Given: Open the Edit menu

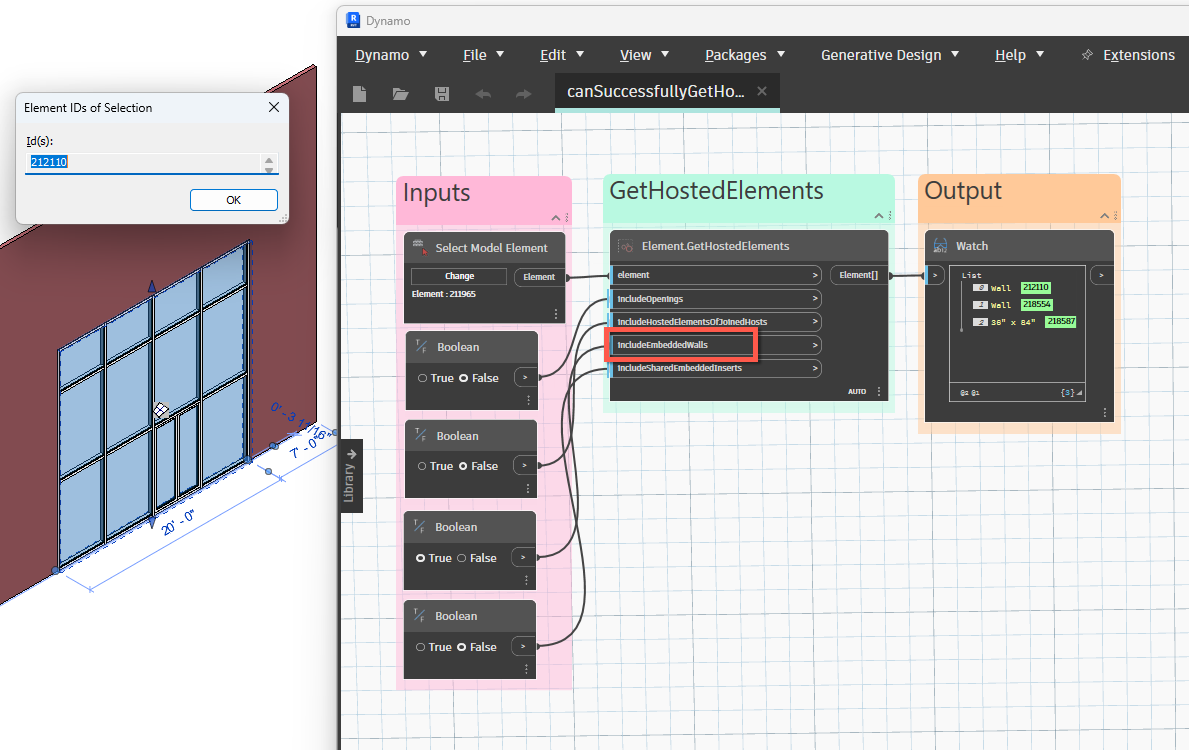Looking at the screenshot, I should coord(562,55).
